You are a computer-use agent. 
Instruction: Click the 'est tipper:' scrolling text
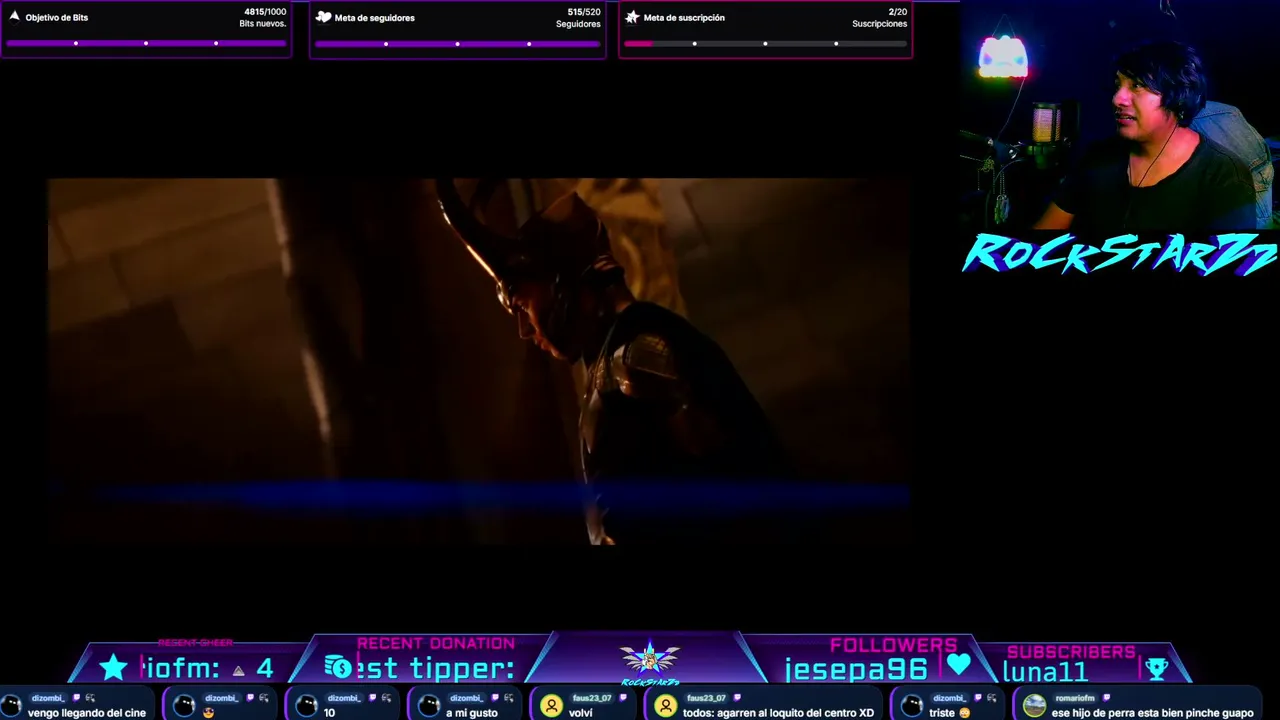pos(435,668)
